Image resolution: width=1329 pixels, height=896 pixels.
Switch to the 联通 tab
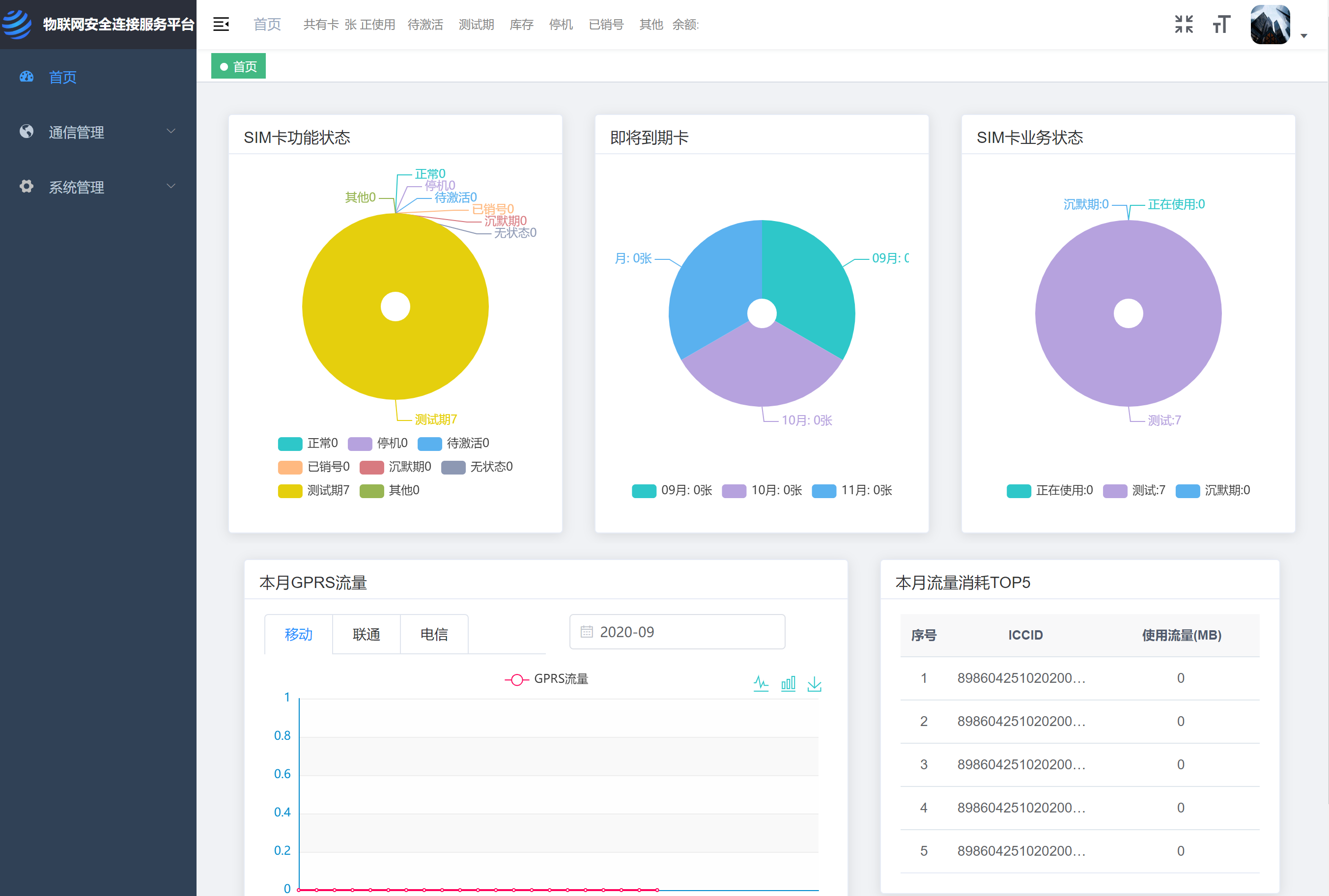click(366, 634)
